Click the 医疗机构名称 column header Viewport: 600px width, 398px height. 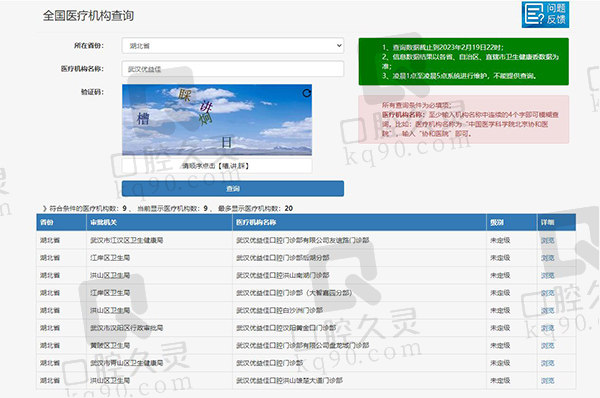point(359,222)
